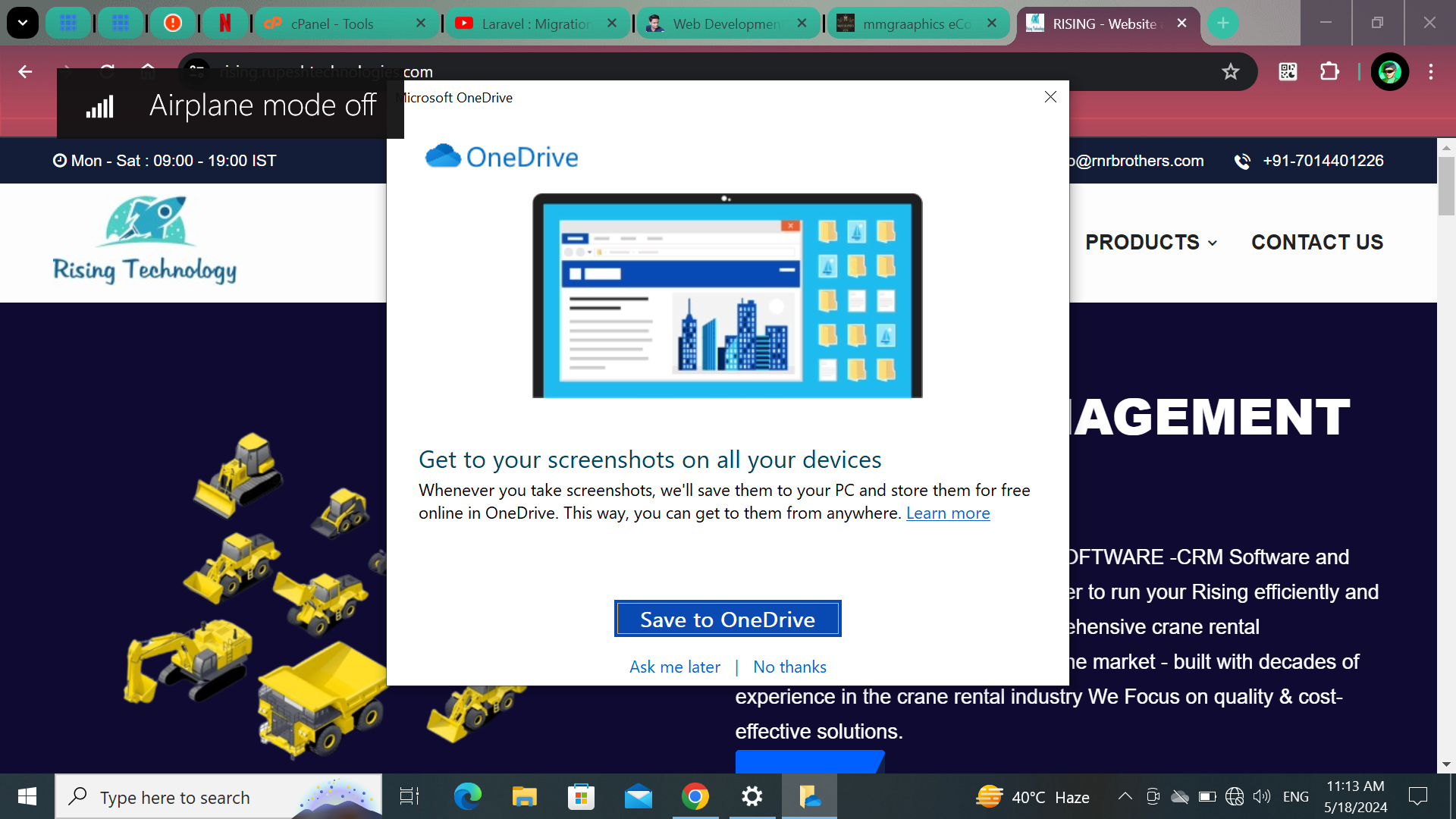Open network globe tray icon

tap(1235, 796)
